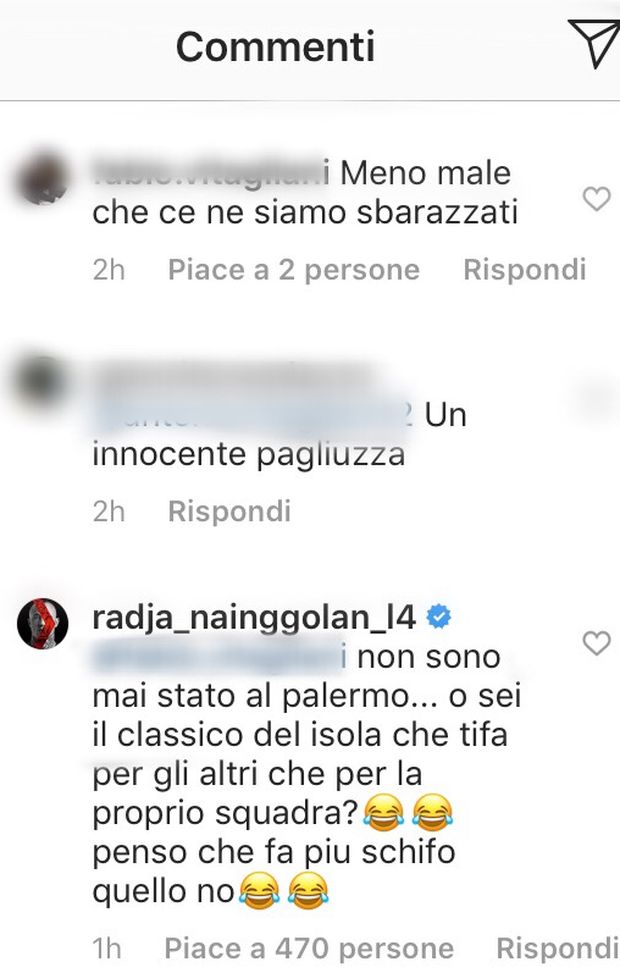The width and height of the screenshot is (620, 973).
Task: Tap the Commenti header title
Action: [x=276, y=47]
